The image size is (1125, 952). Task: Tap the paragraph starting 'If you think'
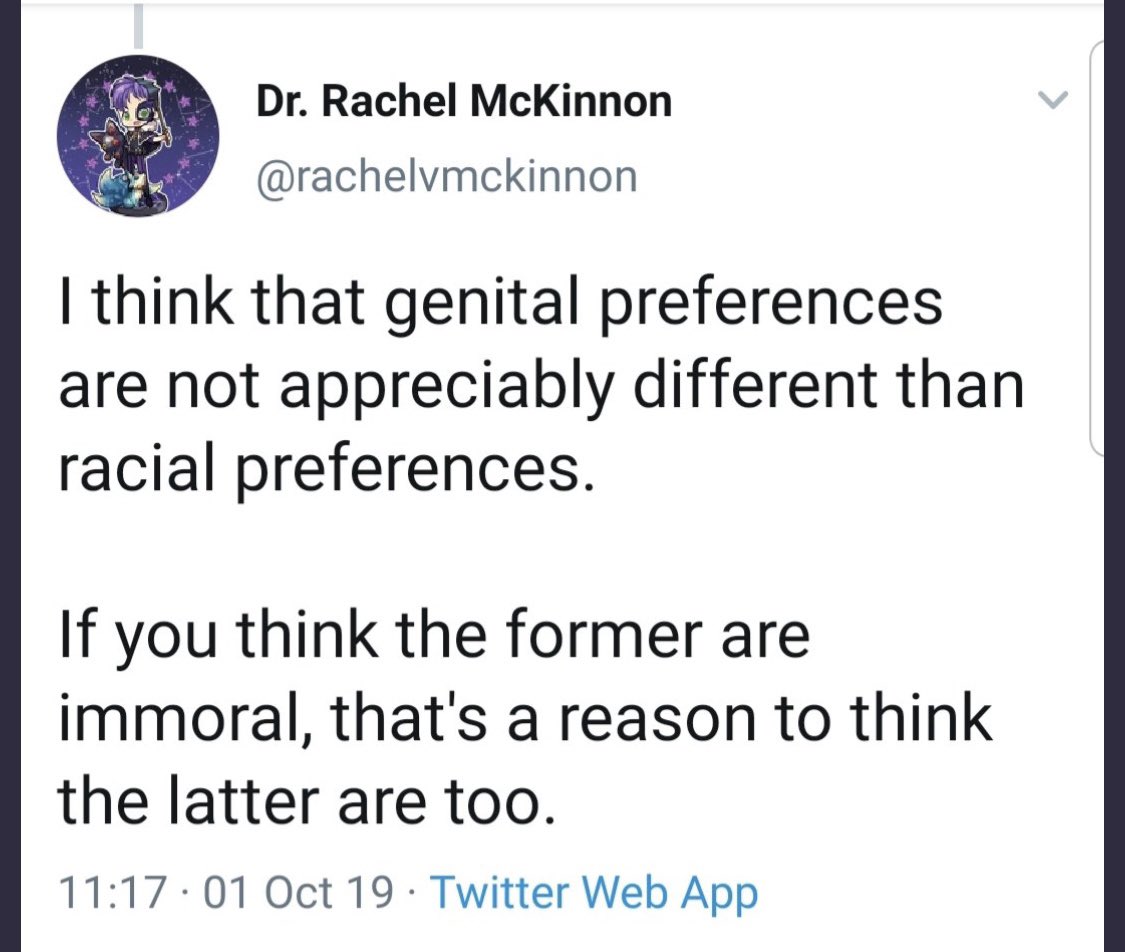[x=525, y=718]
